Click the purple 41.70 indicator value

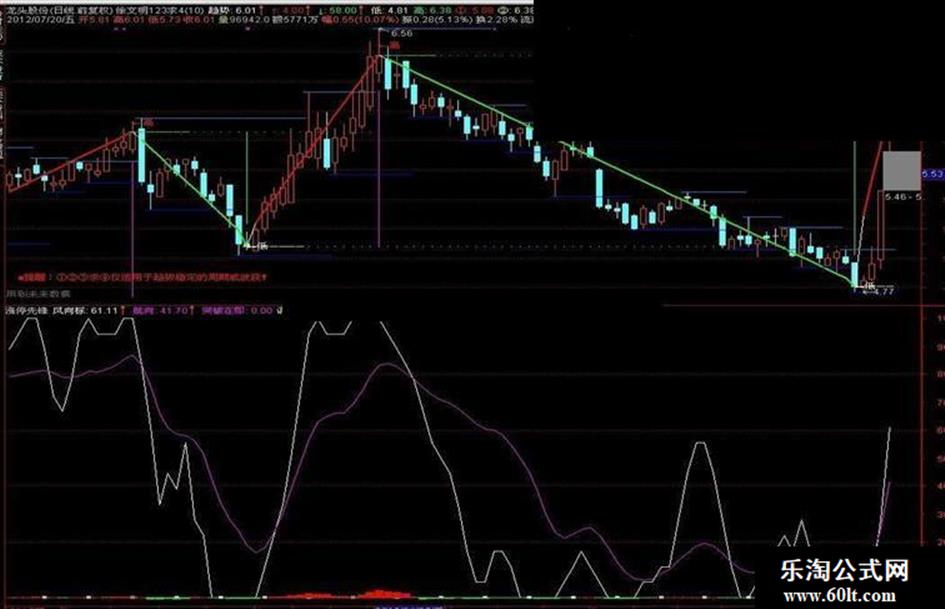tap(175, 311)
